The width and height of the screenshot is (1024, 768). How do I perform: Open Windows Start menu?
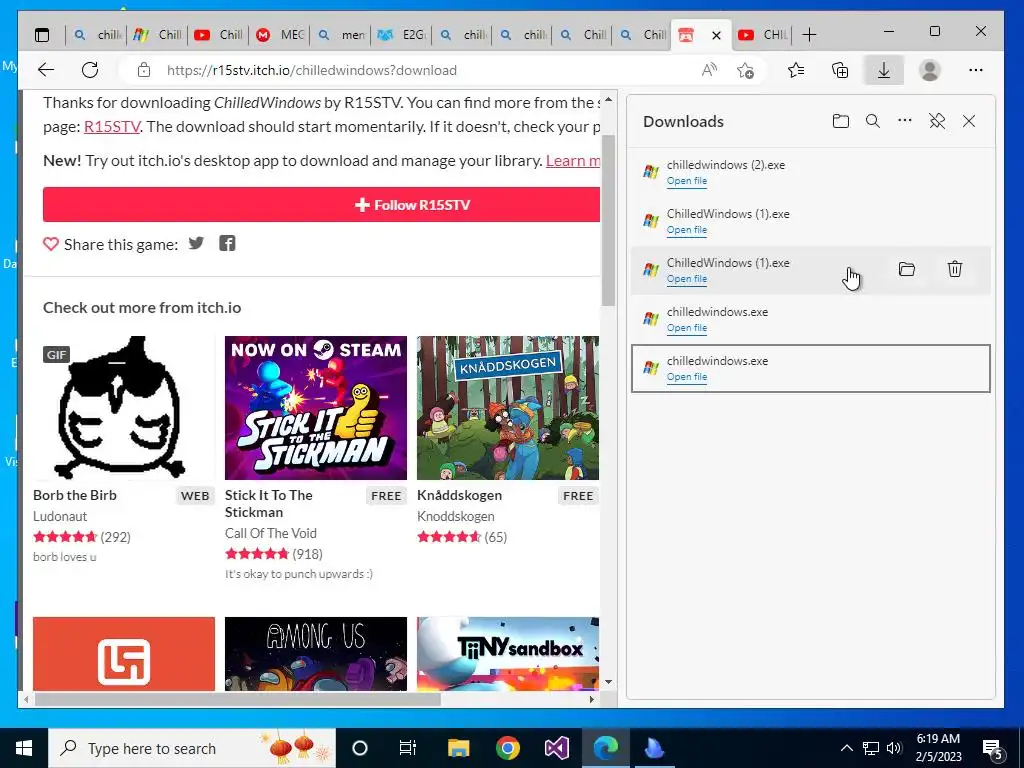[x=24, y=748]
